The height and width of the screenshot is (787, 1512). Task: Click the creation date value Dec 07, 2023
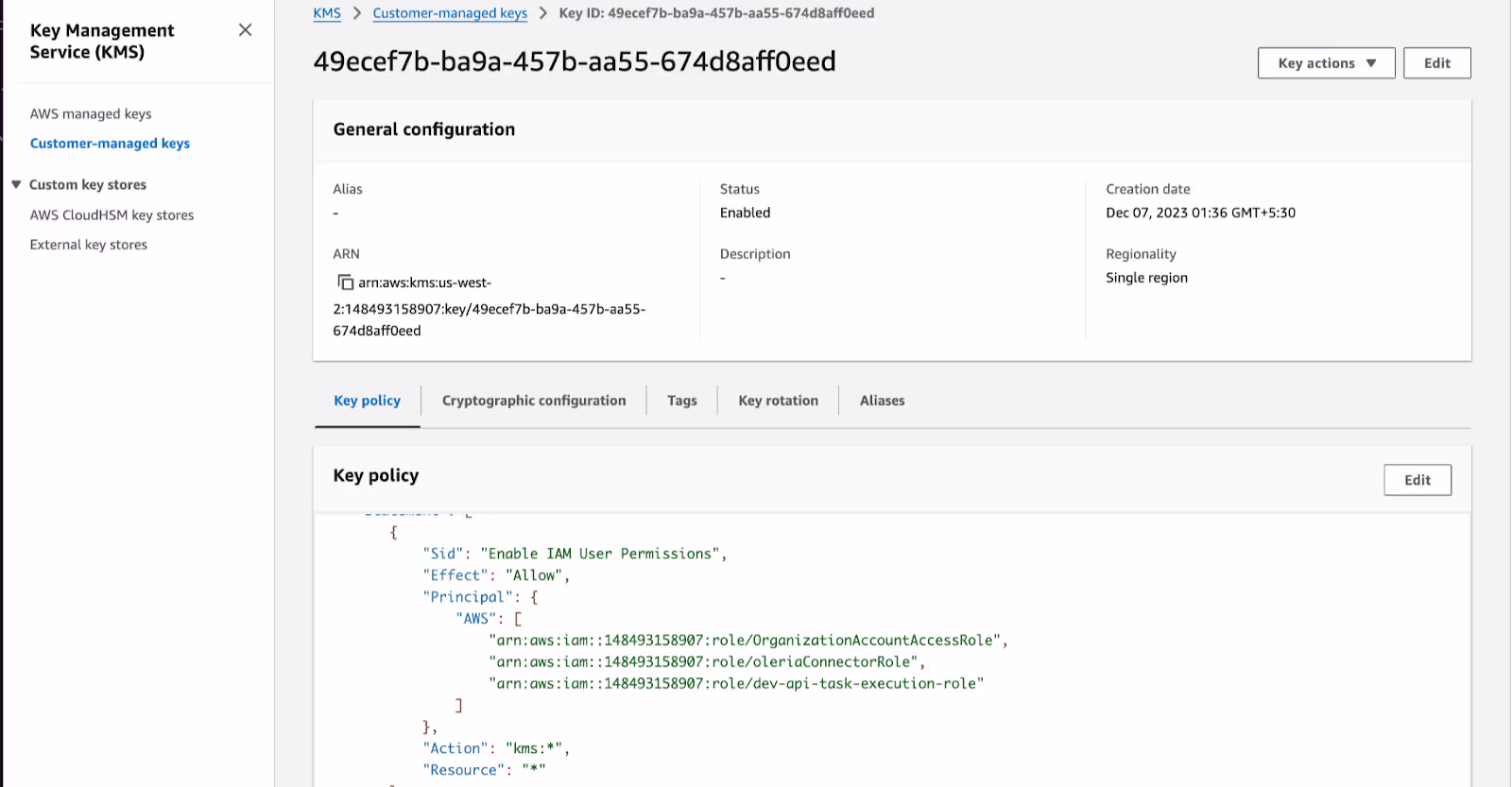(x=1200, y=213)
